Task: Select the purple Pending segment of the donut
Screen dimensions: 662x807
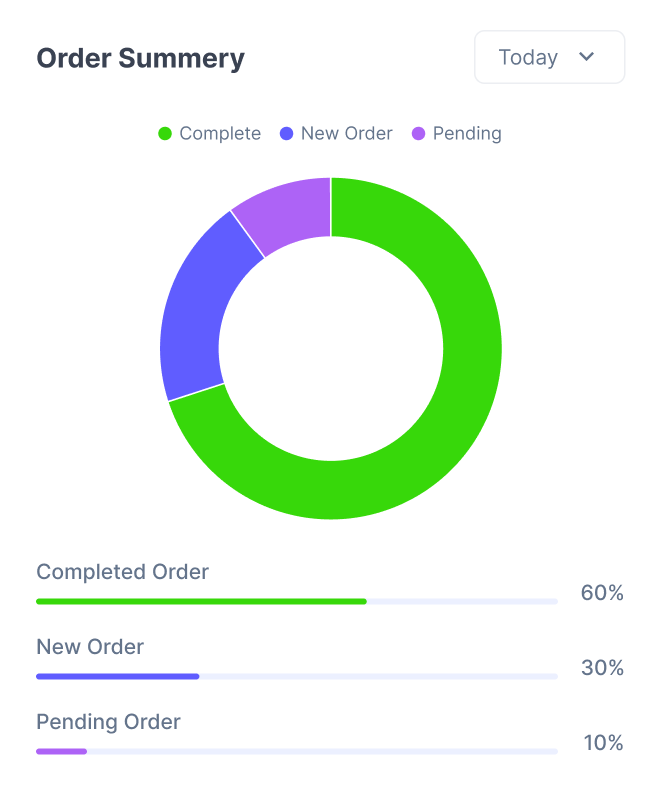Action: [290, 210]
